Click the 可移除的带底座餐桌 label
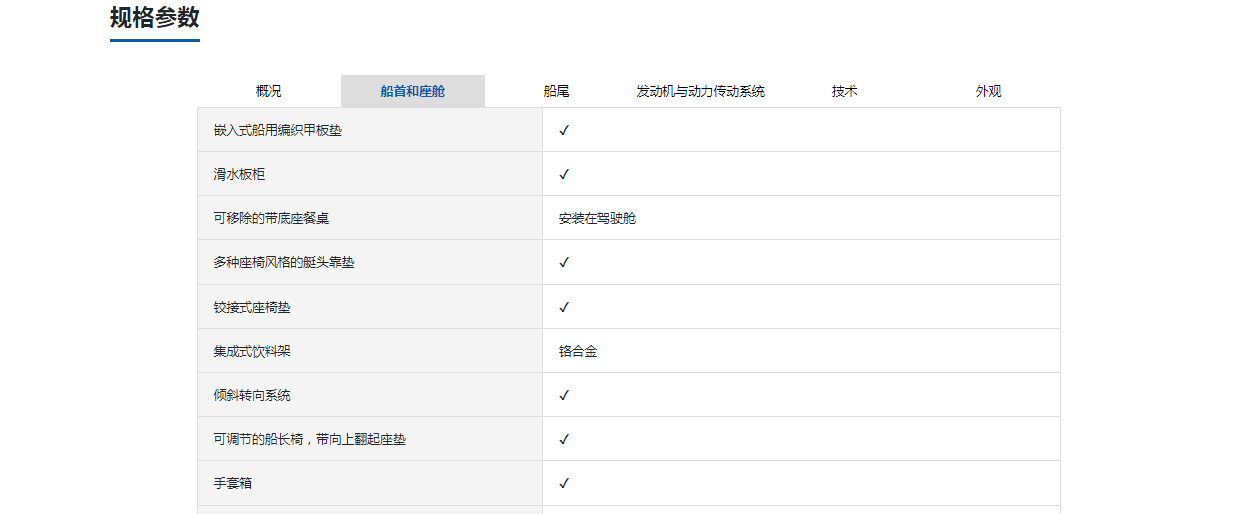1257x514 pixels. 271,218
